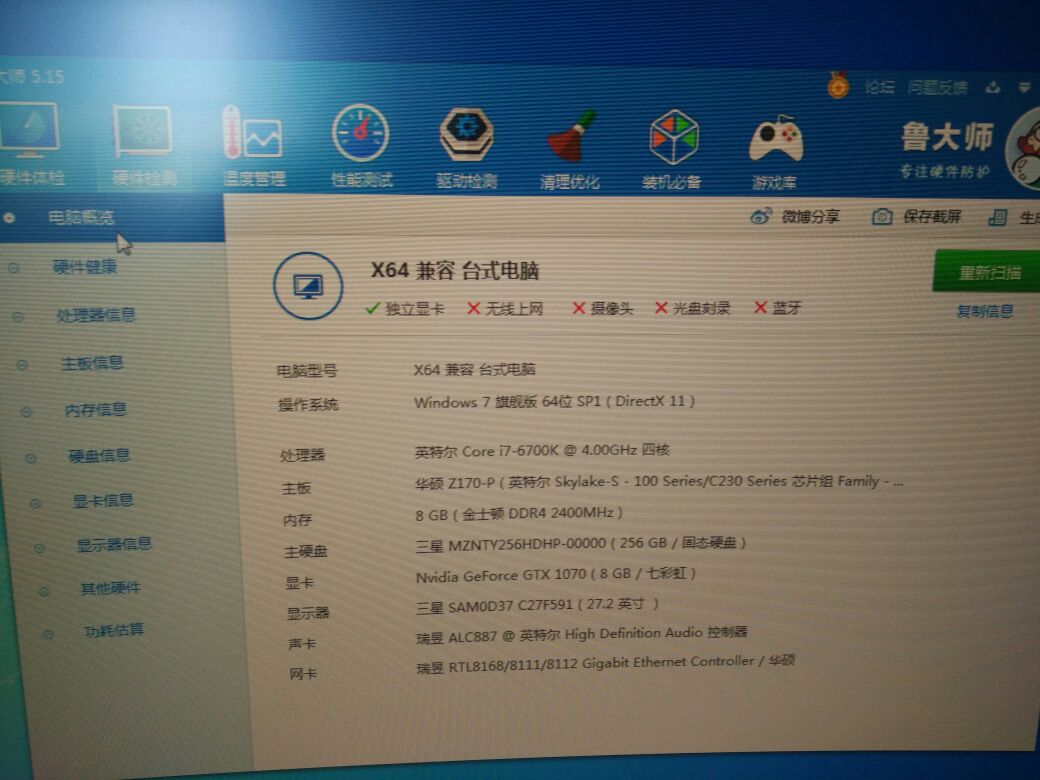Screen dimensions: 1040x780
Task: Click the 'X64 兼容 台式电脑' heading
Action: (x=454, y=271)
